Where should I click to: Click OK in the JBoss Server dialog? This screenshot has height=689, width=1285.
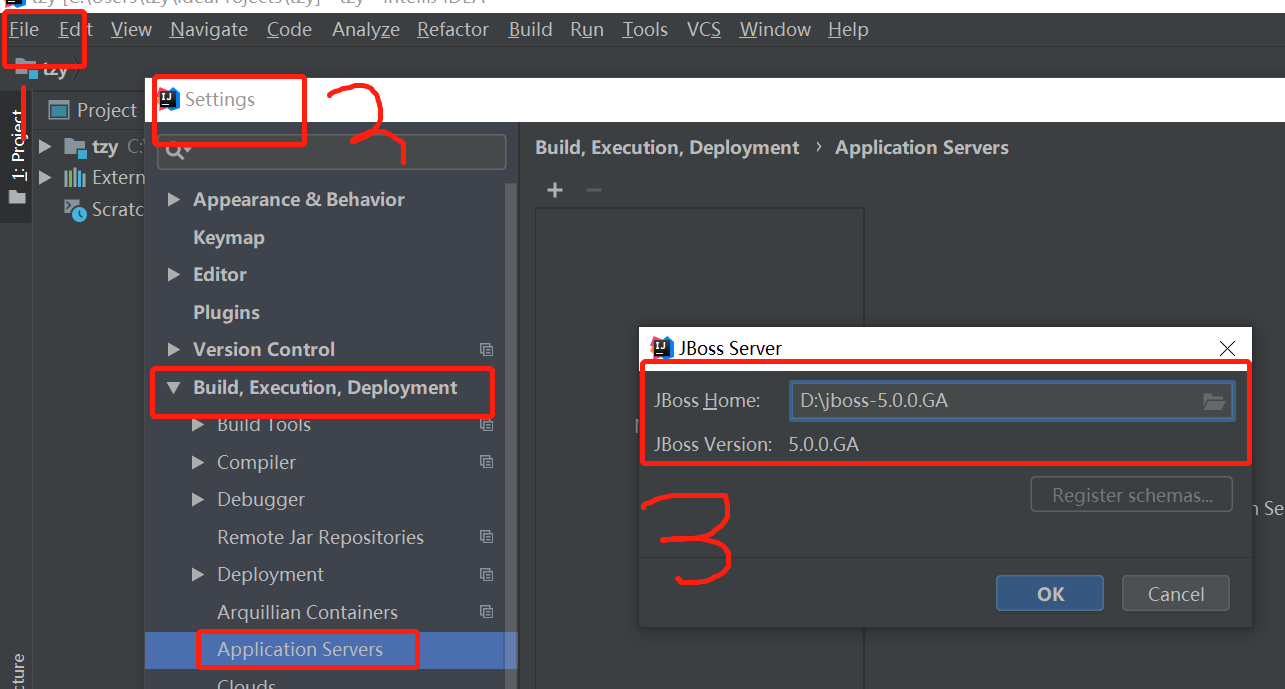point(1050,594)
